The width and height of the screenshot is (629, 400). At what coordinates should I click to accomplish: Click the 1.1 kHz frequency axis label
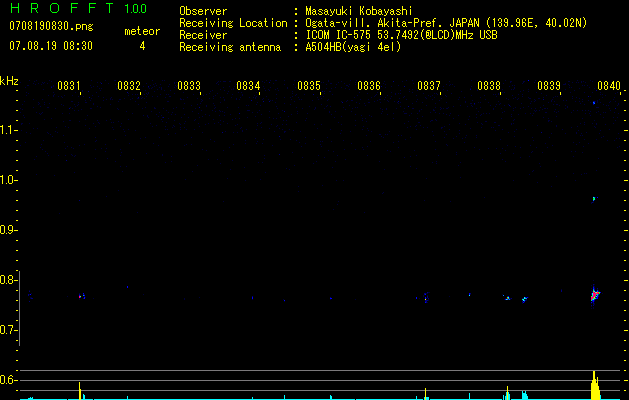tap(9, 130)
